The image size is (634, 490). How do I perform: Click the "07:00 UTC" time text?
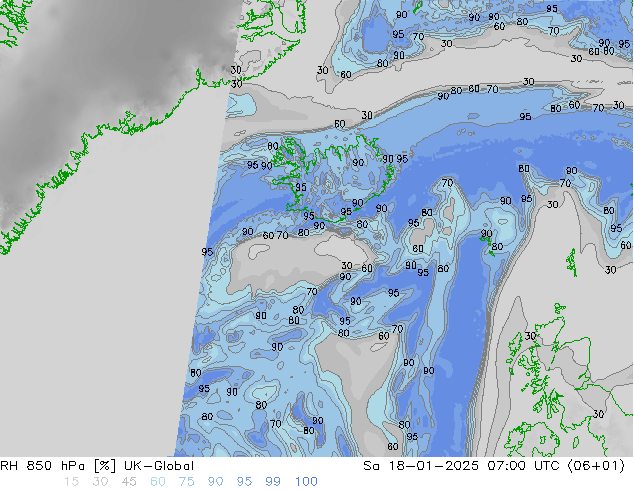523,466
